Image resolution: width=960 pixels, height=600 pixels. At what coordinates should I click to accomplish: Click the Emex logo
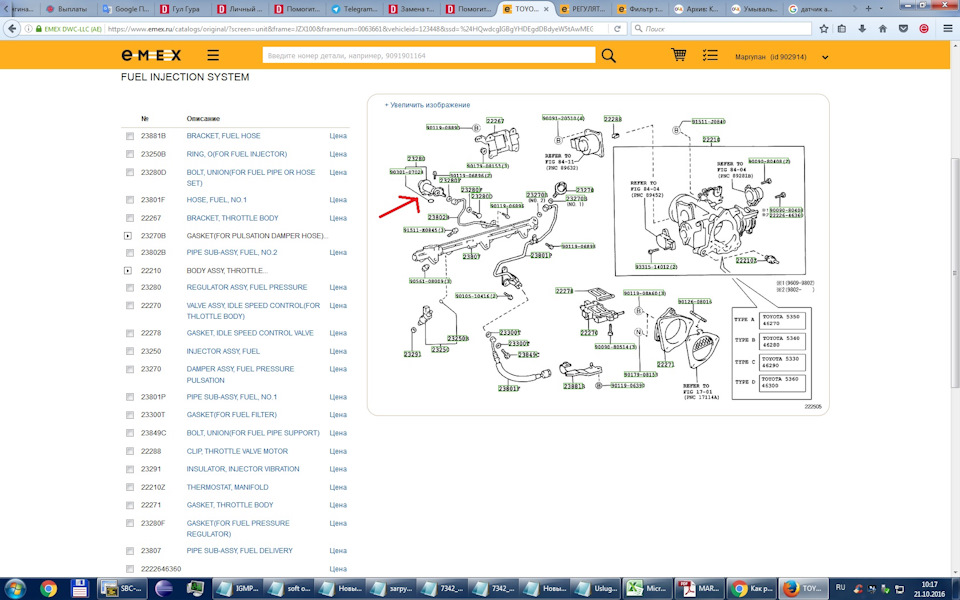coord(151,57)
